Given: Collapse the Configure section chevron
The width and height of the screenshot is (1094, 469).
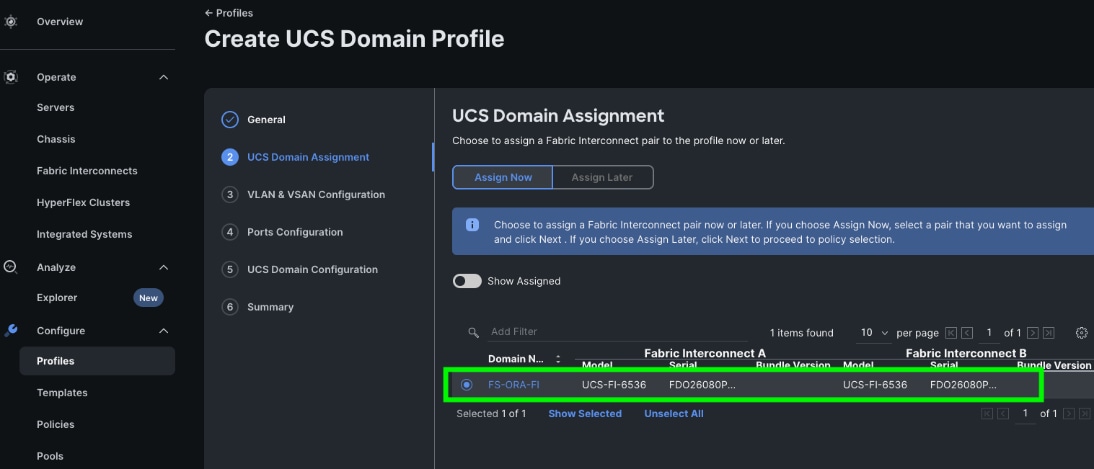Looking at the screenshot, I should tap(164, 331).
